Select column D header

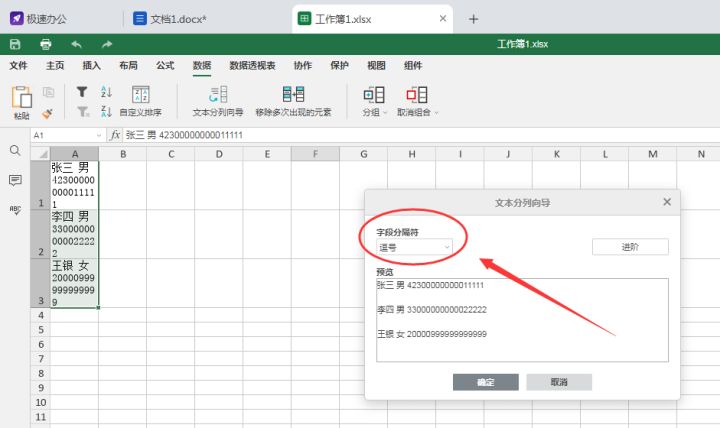click(x=219, y=154)
